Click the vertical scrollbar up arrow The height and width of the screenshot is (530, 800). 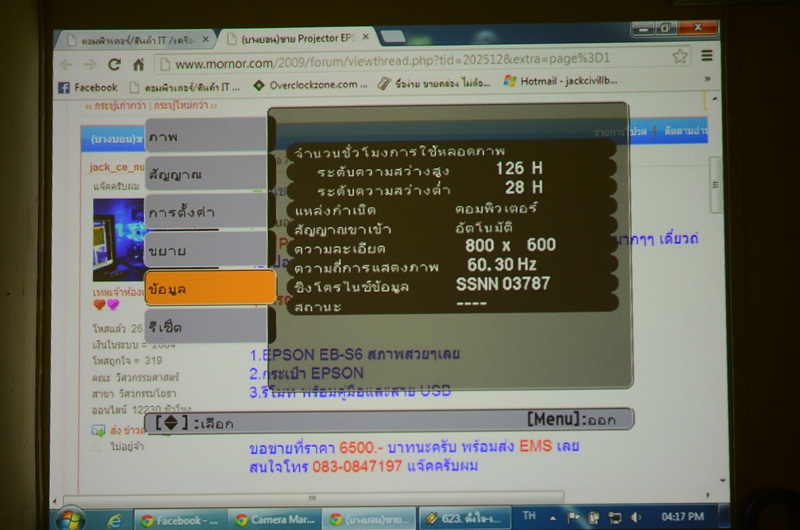pos(715,98)
